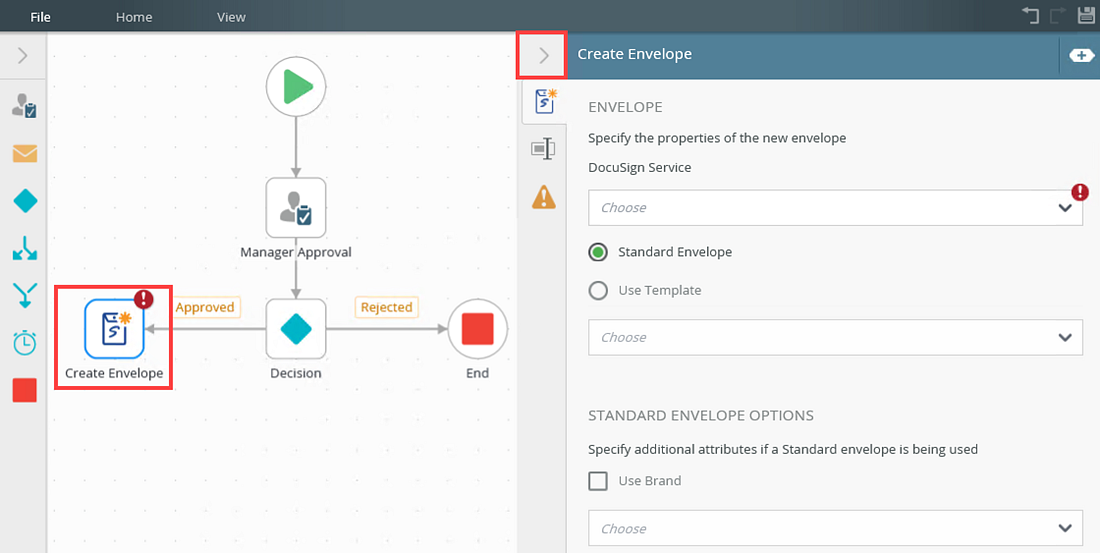The image size is (1100, 553).
Task: Expand the DocuSign Service dropdown
Action: [835, 208]
